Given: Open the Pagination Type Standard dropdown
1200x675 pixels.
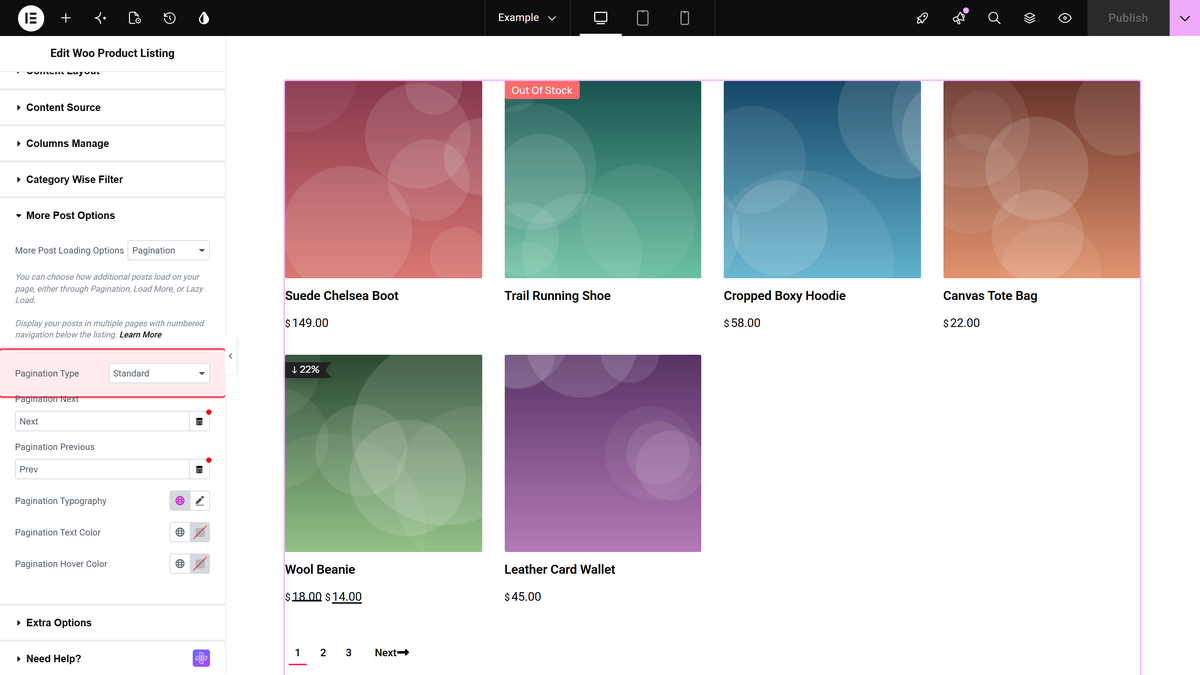Looking at the screenshot, I should click(x=159, y=373).
